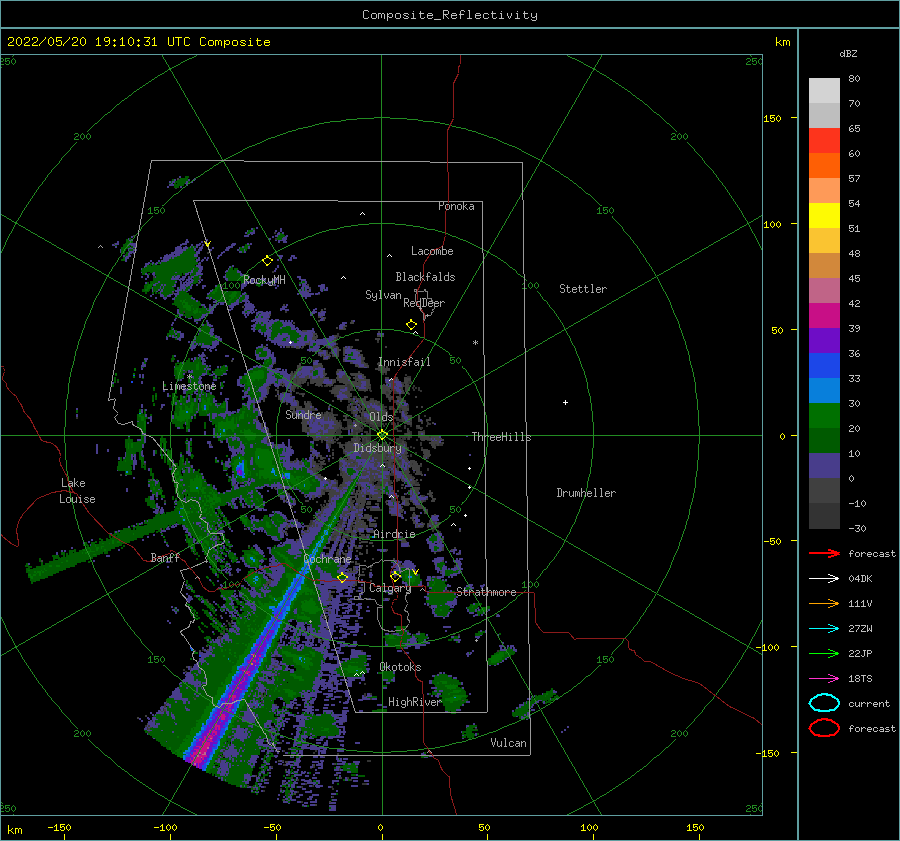Click the green 22JP arrow legend icon
The width and height of the screenshot is (900, 841).
[x=824, y=653]
